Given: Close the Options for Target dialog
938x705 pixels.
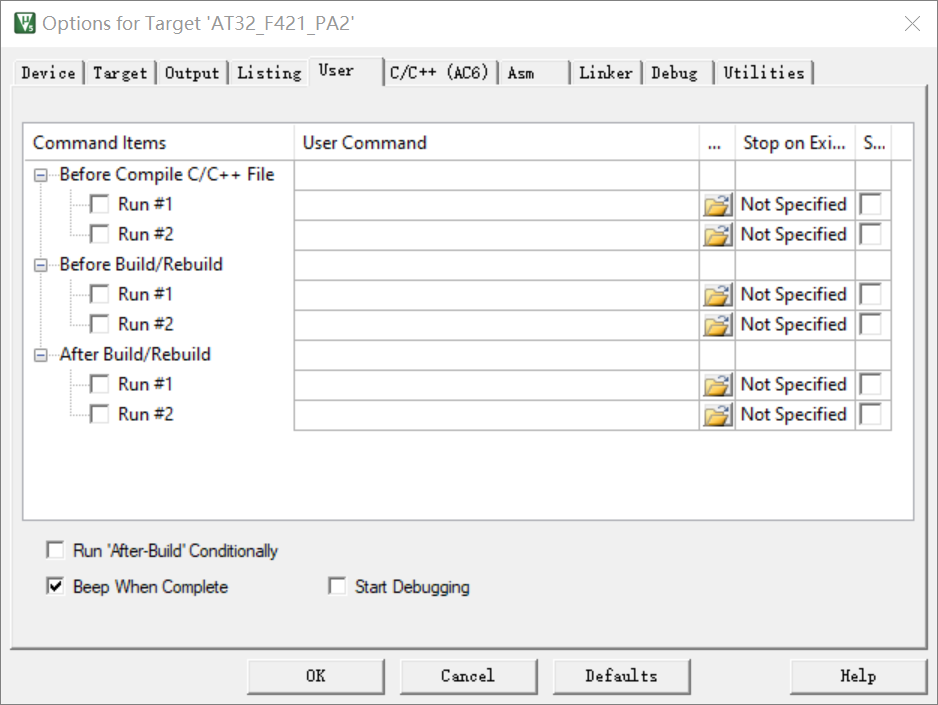Looking at the screenshot, I should pyautogui.click(x=912, y=24).
